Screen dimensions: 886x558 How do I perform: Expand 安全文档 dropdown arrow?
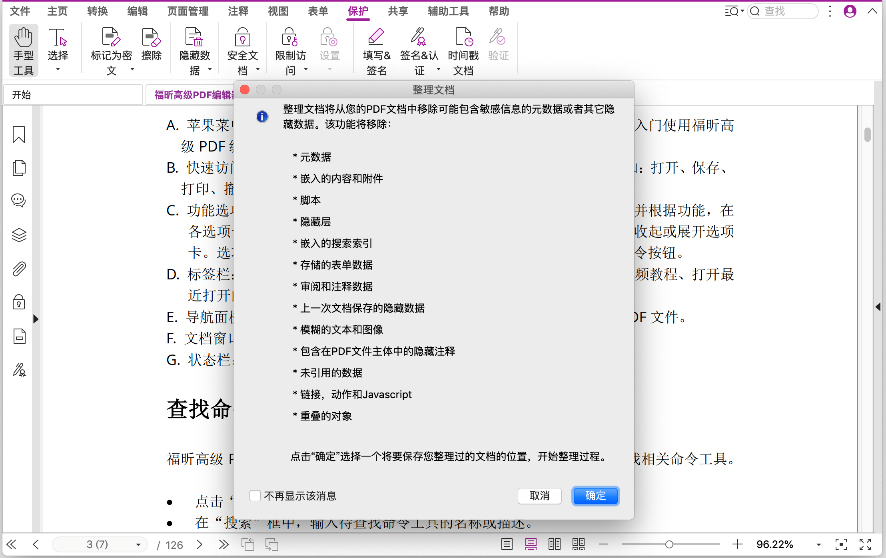click(x=258, y=69)
